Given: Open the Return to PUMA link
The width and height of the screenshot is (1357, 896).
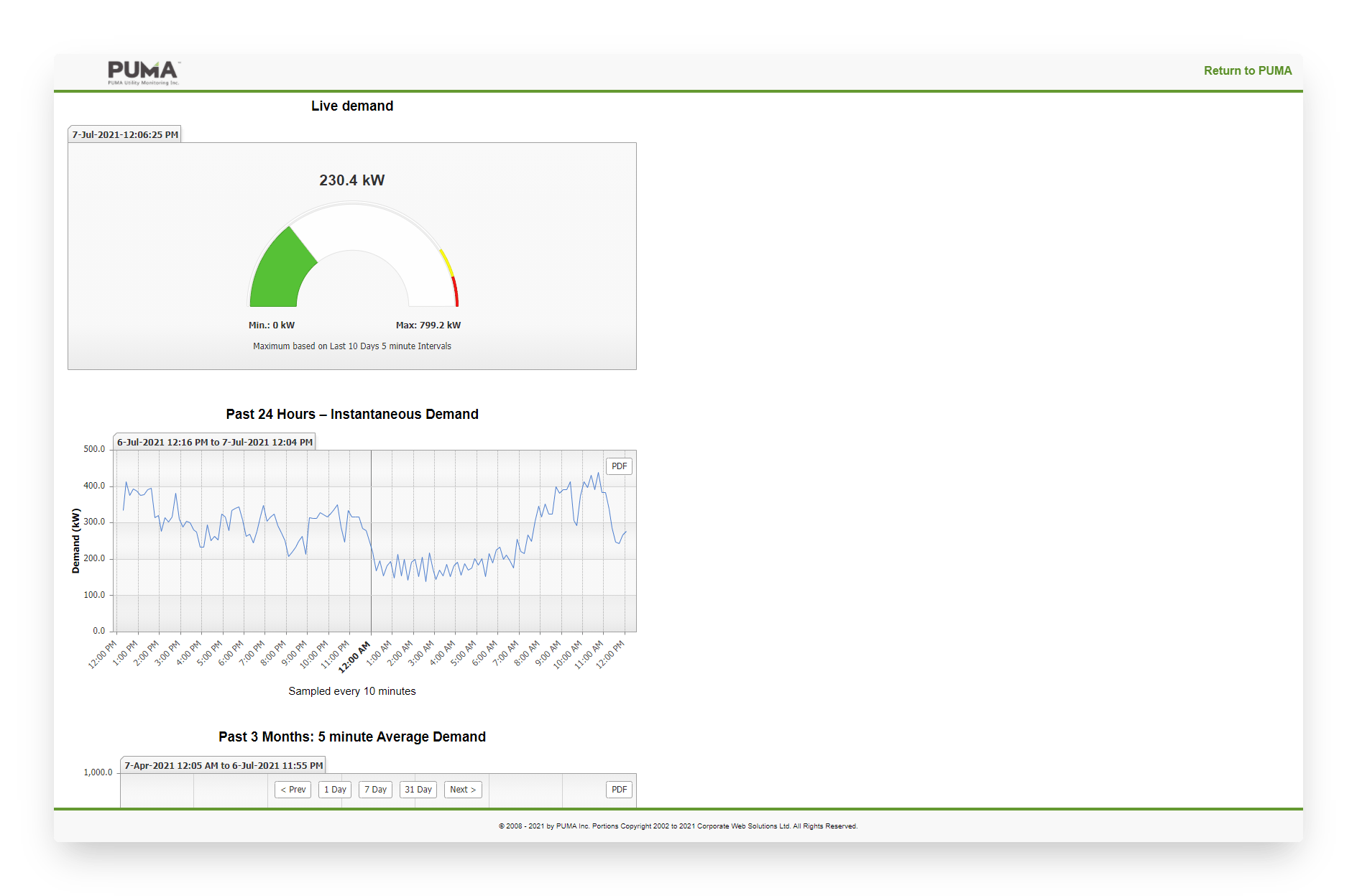Looking at the screenshot, I should 1248,70.
